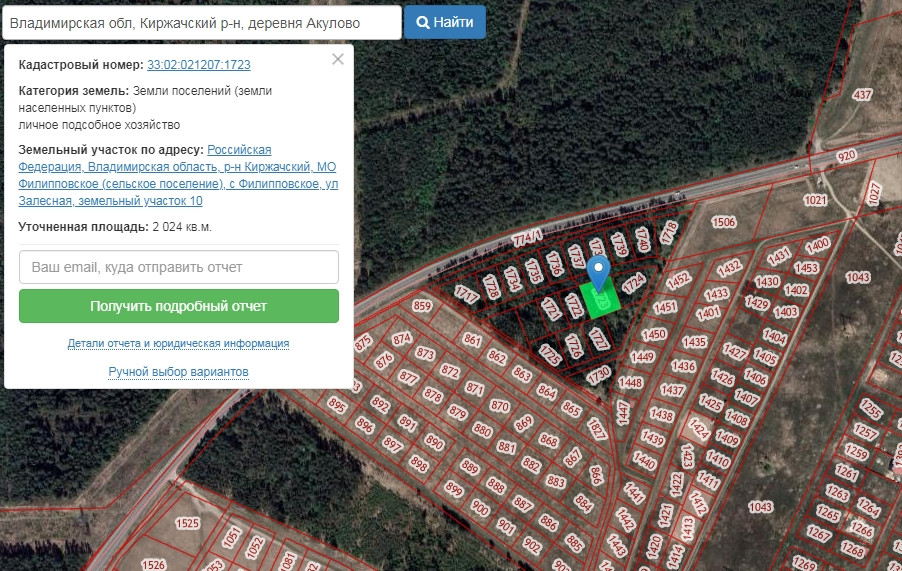Select parcel 1438 on the map
Viewport: 902px width, 571px height.
click(x=662, y=415)
